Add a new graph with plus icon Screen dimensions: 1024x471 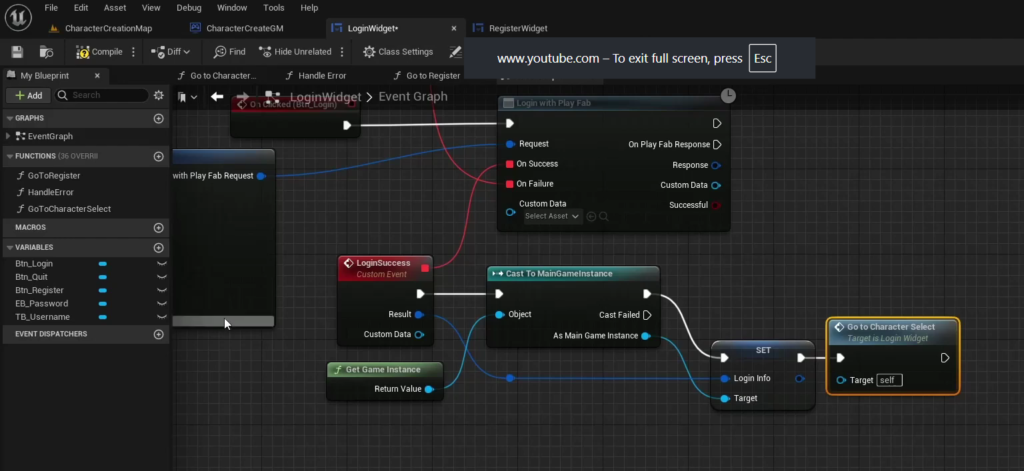pyautogui.click(x=158, y=118)
